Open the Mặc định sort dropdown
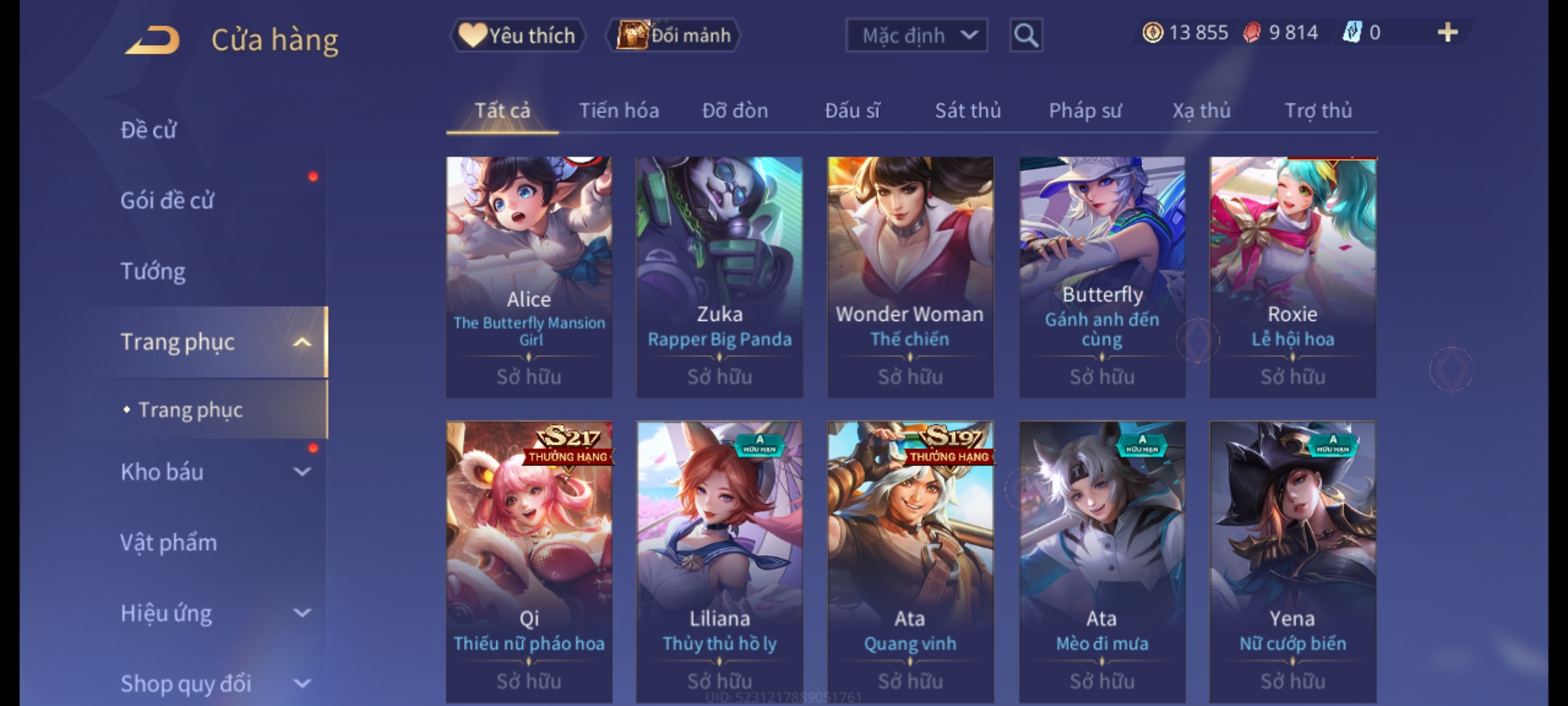Image resolution: width=1568 pixels, height=706 pixels. click(x=916, y=35)
